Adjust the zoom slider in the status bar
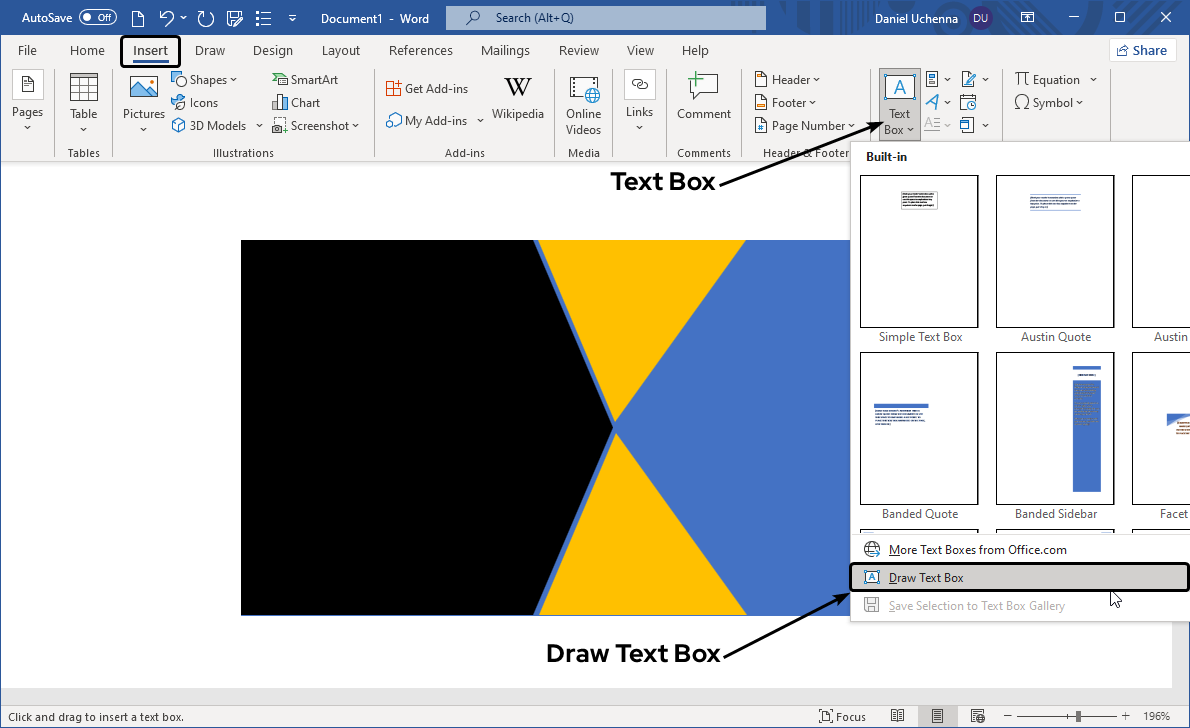Viewport: 1190px width, 728px height. coord(1077,716)
